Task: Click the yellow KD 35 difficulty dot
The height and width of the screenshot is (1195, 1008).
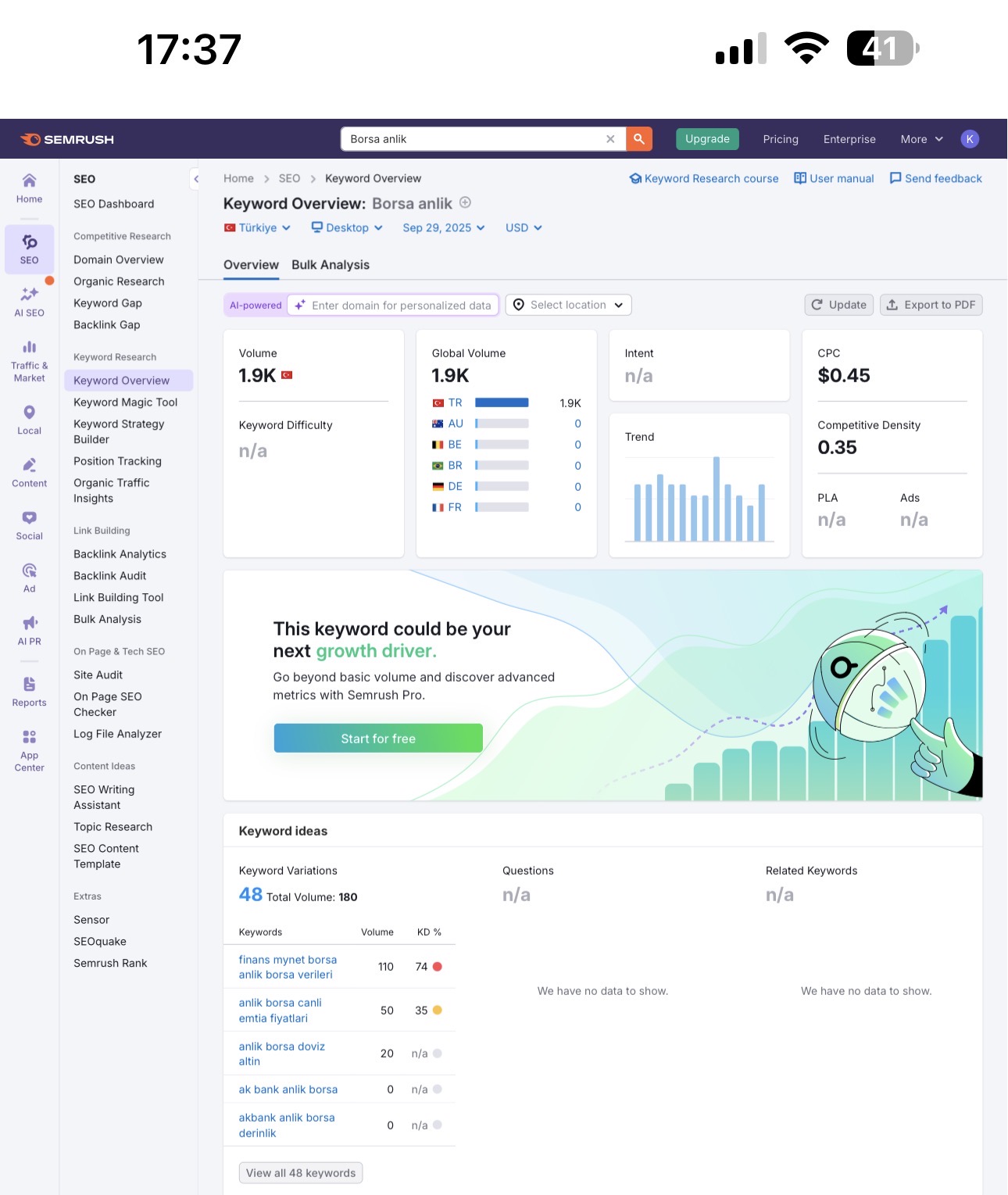Action: point(438,1011)
